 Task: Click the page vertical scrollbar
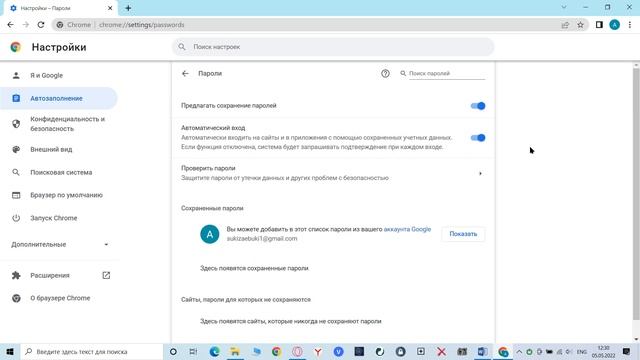pos(636,194)
